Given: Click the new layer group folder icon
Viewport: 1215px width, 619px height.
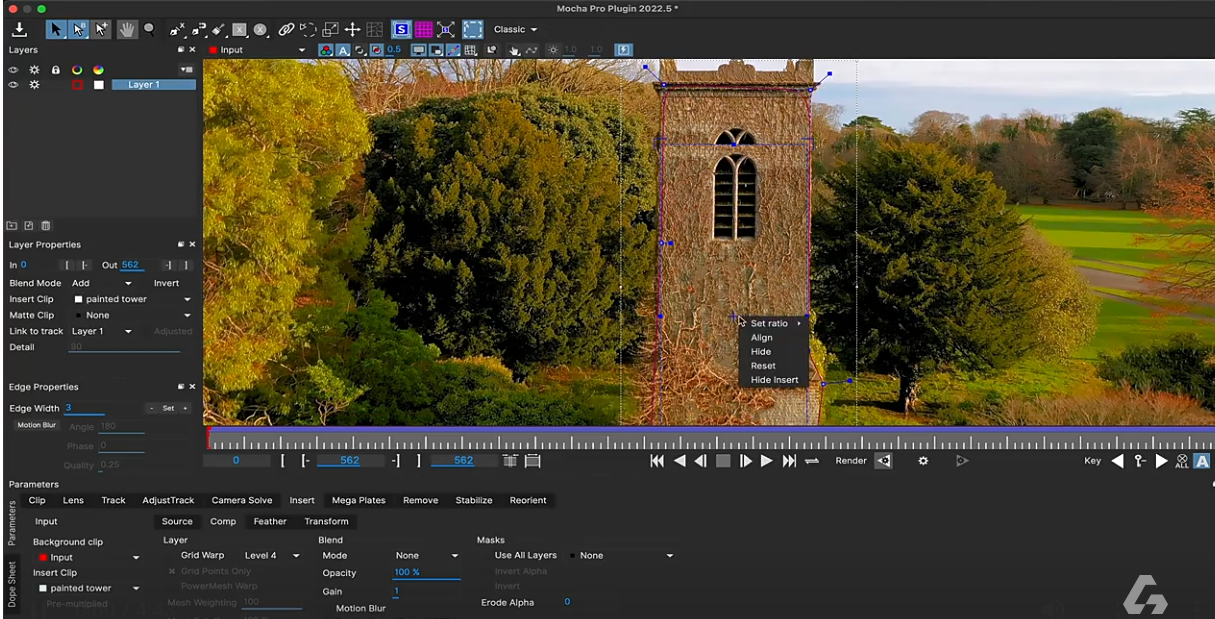Looking at the screenshot, I should (x=12, y=226).
